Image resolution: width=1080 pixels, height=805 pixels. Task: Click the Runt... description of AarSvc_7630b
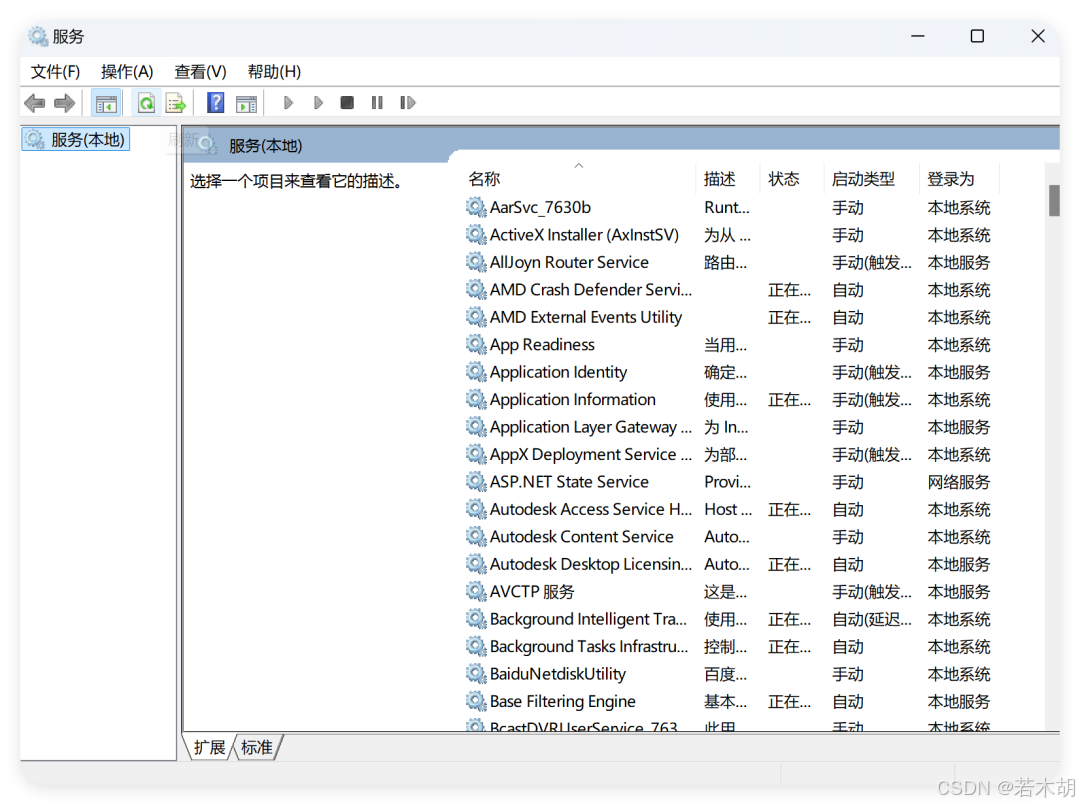point(727,207)
